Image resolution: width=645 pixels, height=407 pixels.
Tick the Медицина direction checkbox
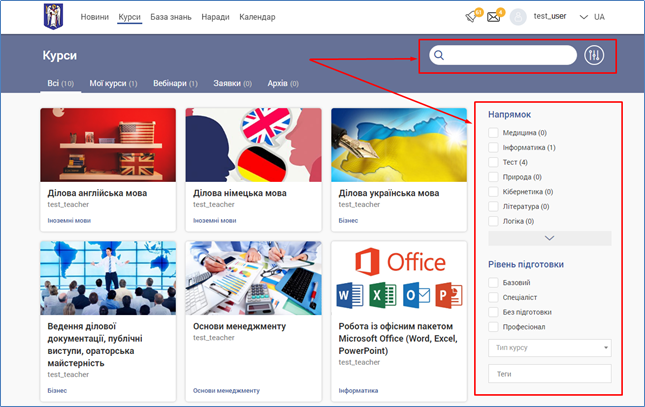tap(493, 133)
